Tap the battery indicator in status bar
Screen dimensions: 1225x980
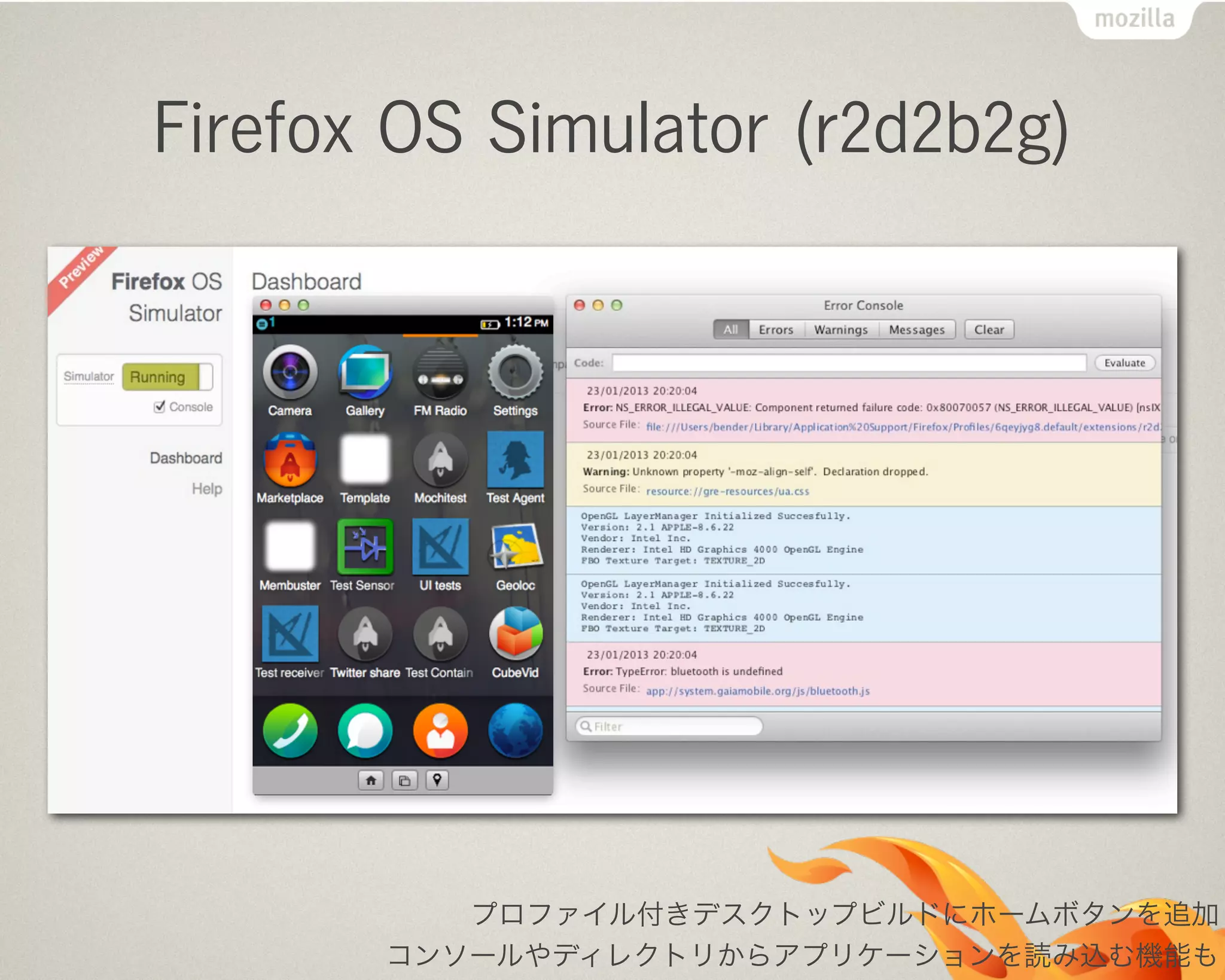tap(489, 324)
